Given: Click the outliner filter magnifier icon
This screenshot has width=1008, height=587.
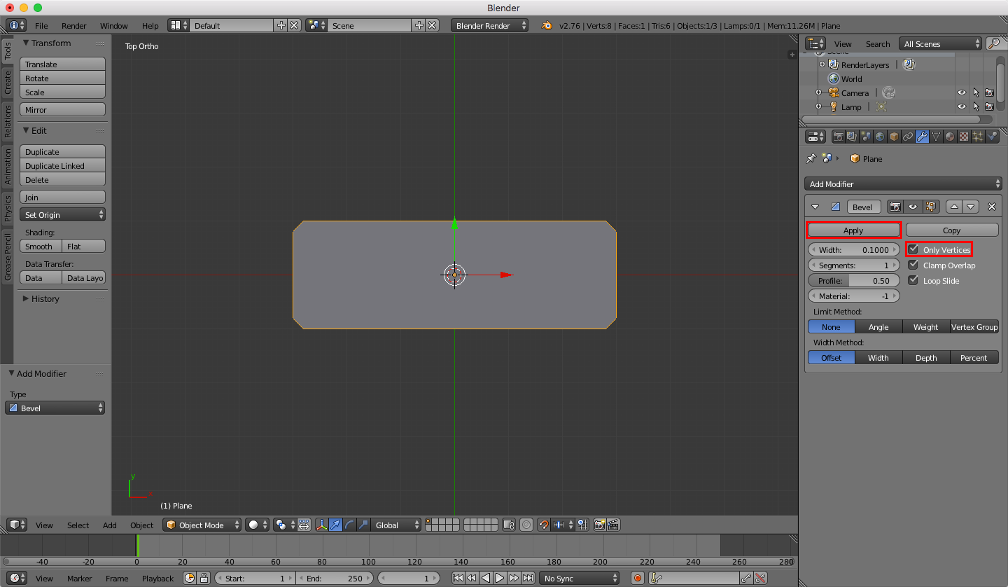Looking at the screenshot, I should click(x=994, y=44).
